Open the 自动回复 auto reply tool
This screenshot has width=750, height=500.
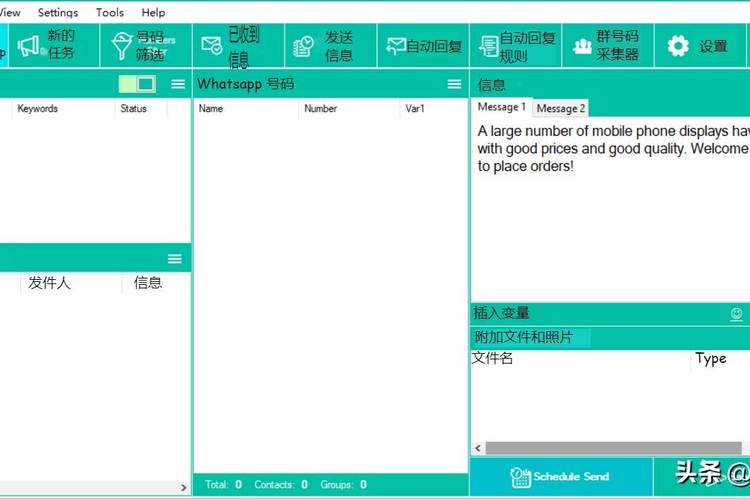[423, 46]
